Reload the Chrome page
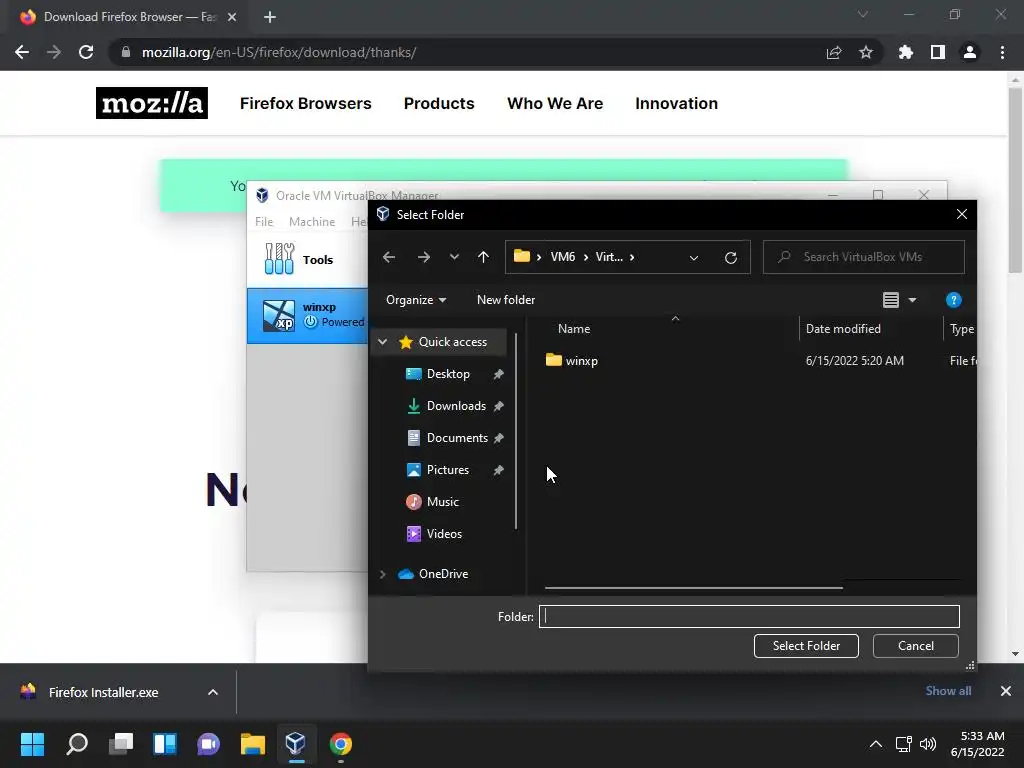 coord(86,52)
